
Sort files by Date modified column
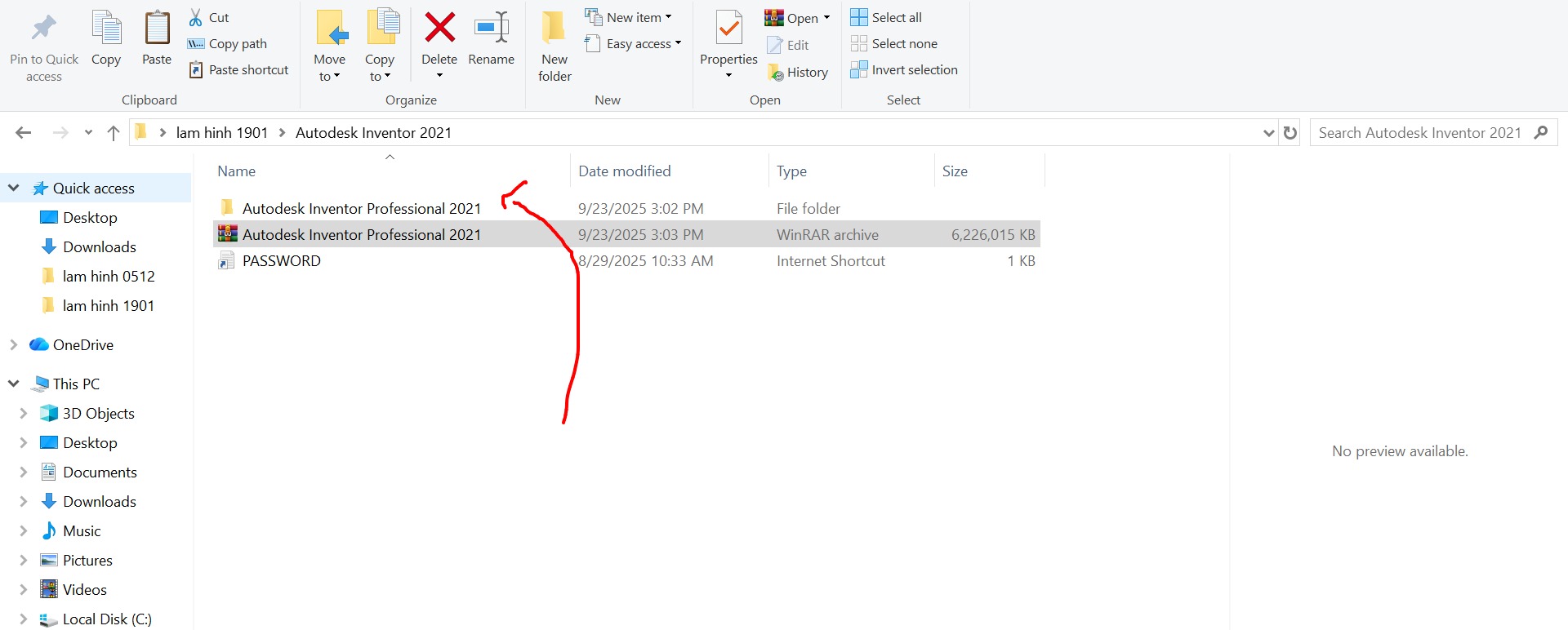tap(624, 171)
